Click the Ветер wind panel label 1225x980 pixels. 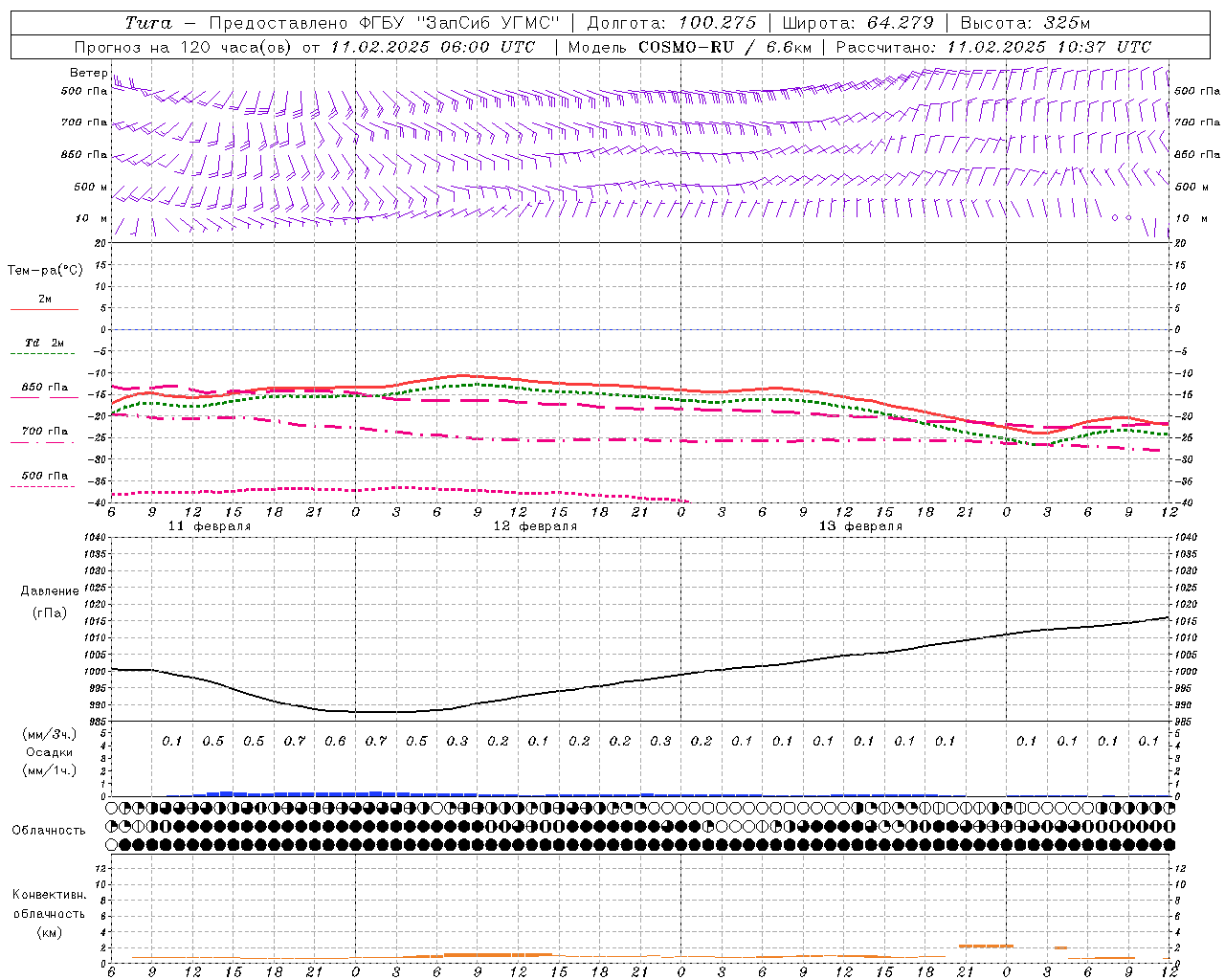coord(88,73)
